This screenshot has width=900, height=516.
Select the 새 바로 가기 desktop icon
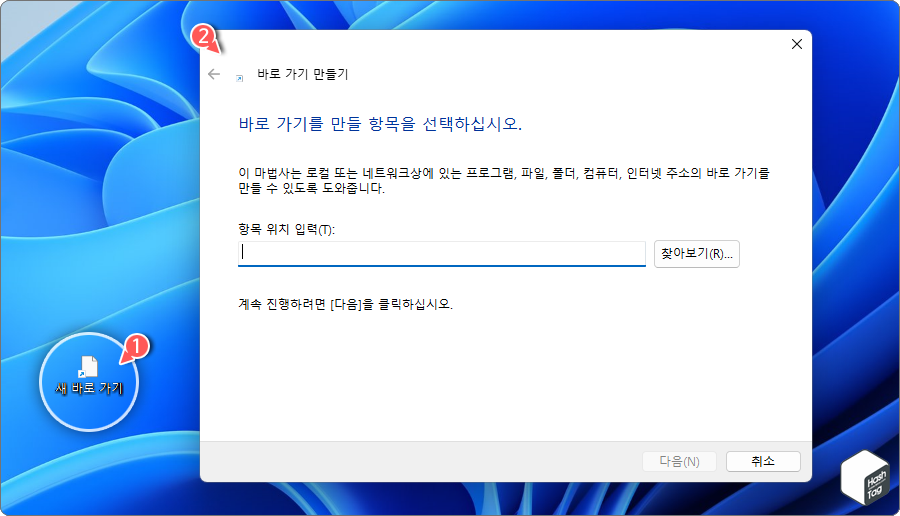89,376
